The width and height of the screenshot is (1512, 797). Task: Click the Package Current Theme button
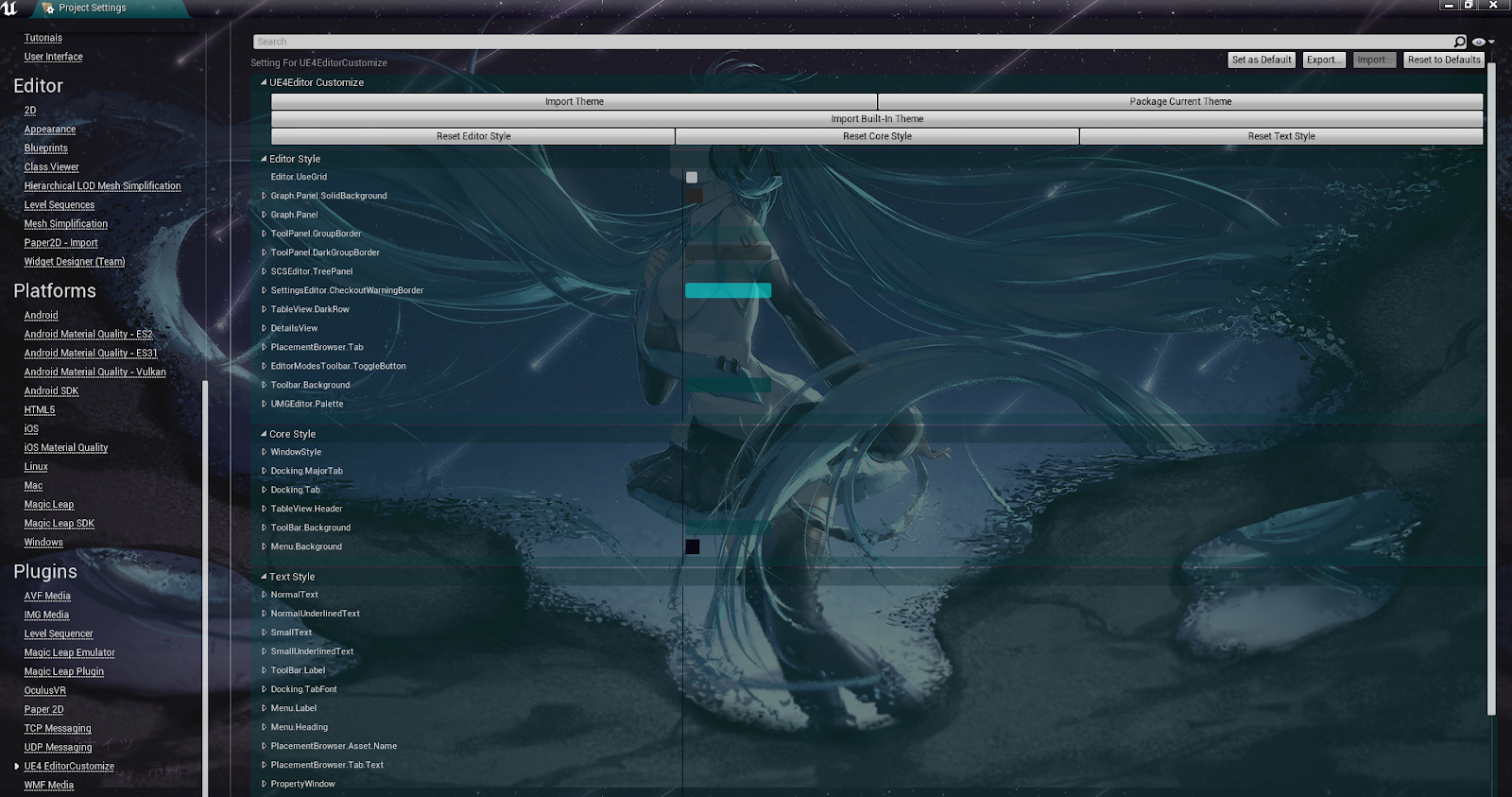click(x=1180, y=101)
